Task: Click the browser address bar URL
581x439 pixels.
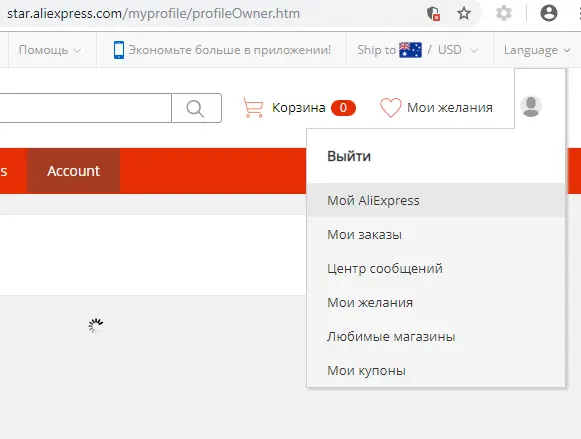Action: pos(153,14)
